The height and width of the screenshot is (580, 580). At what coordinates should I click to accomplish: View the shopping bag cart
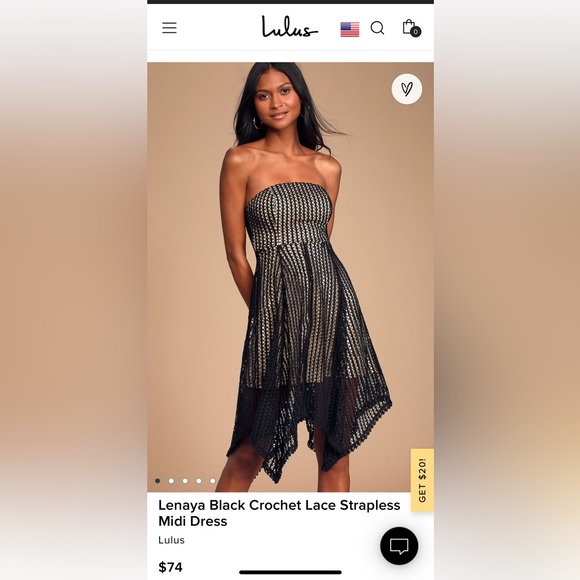click(x=411, y=27)
